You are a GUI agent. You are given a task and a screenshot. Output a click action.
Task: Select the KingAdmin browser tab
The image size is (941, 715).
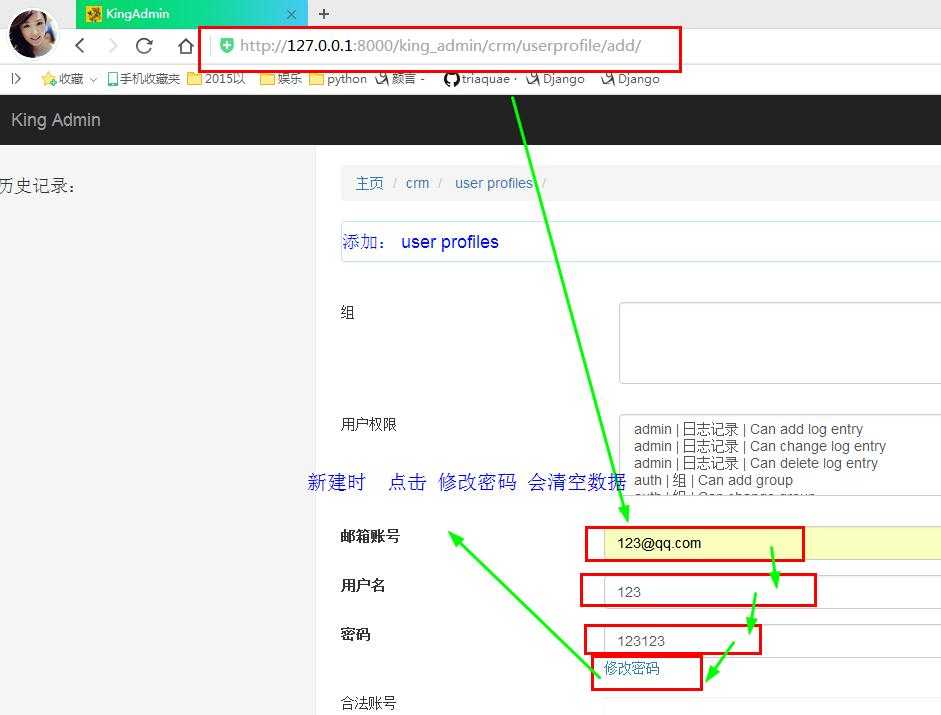click(x=192, y=14)
